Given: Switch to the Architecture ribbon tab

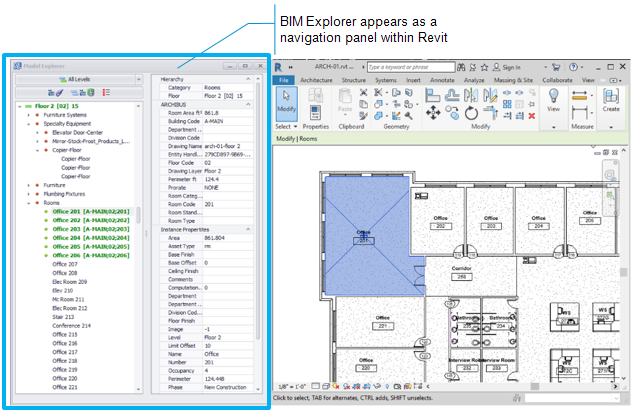Looking at the screenshot, I should tap(316, 80).
